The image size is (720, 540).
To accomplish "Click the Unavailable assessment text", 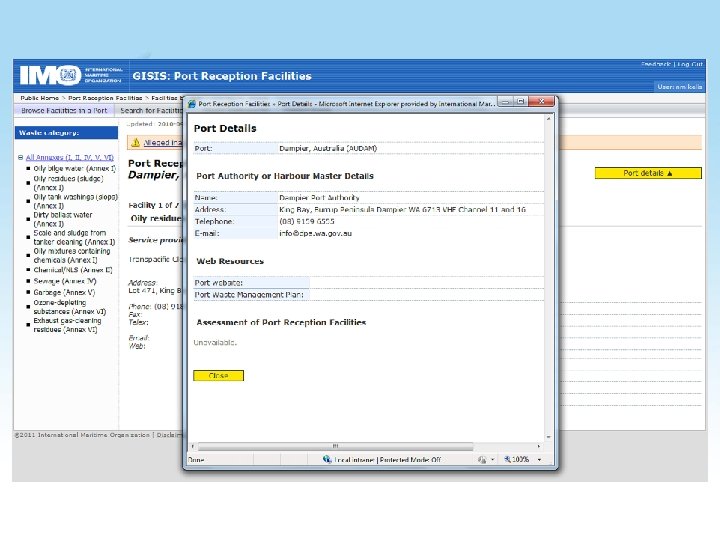I will 215,343.
